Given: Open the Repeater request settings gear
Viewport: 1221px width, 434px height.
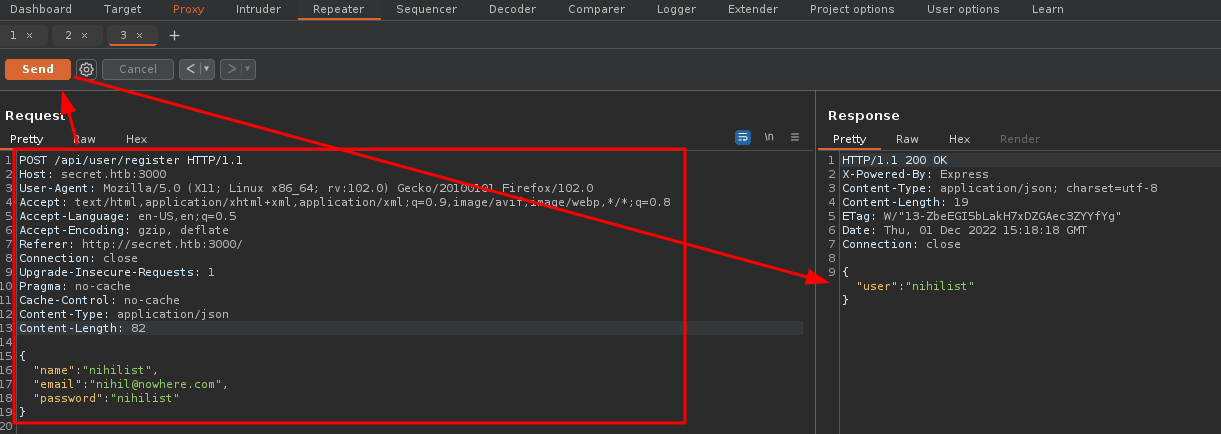Looking at the screenshot, I should pyautogui.click(x=86, y=69).
